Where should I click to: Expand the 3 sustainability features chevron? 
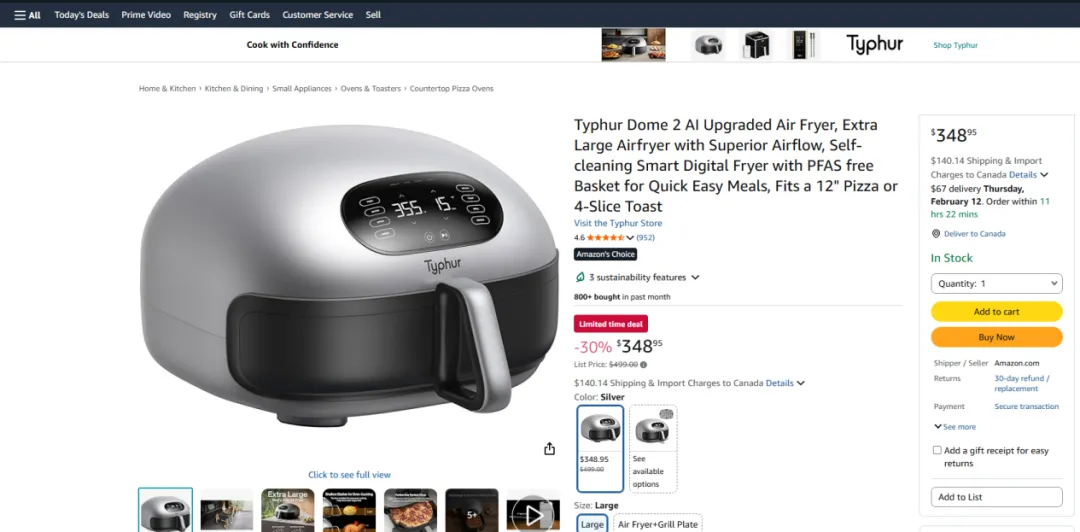pos(695,277)
